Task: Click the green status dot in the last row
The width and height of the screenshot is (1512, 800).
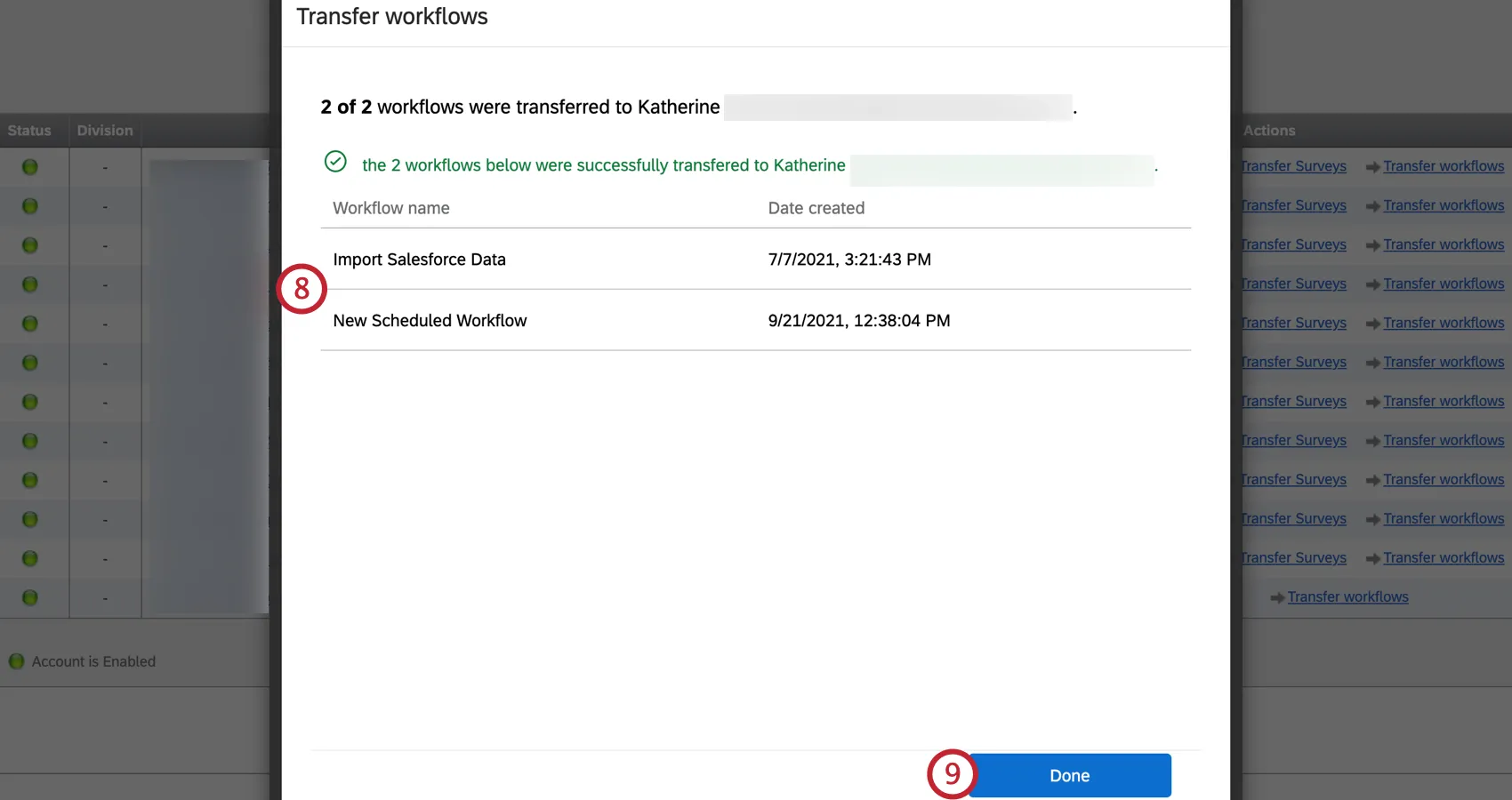Action: click(29, 597)
